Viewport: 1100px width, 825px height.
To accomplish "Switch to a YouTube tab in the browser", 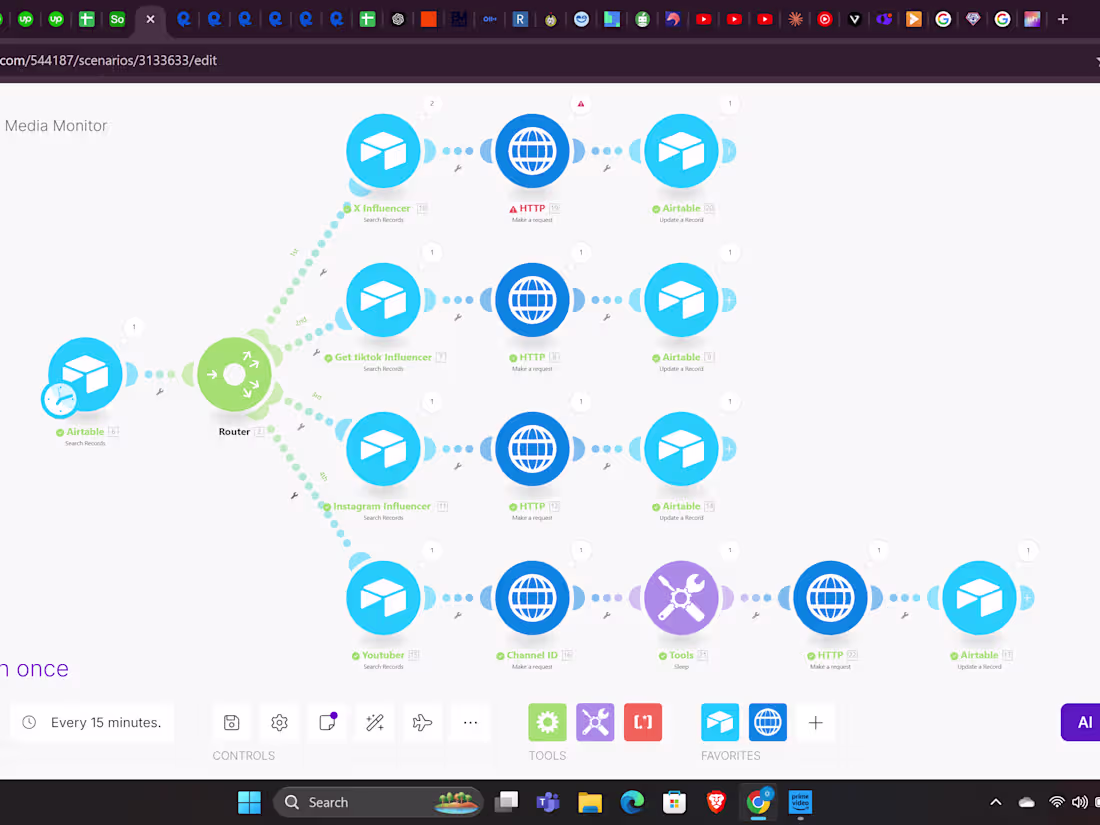I will [x=704, y=19].
